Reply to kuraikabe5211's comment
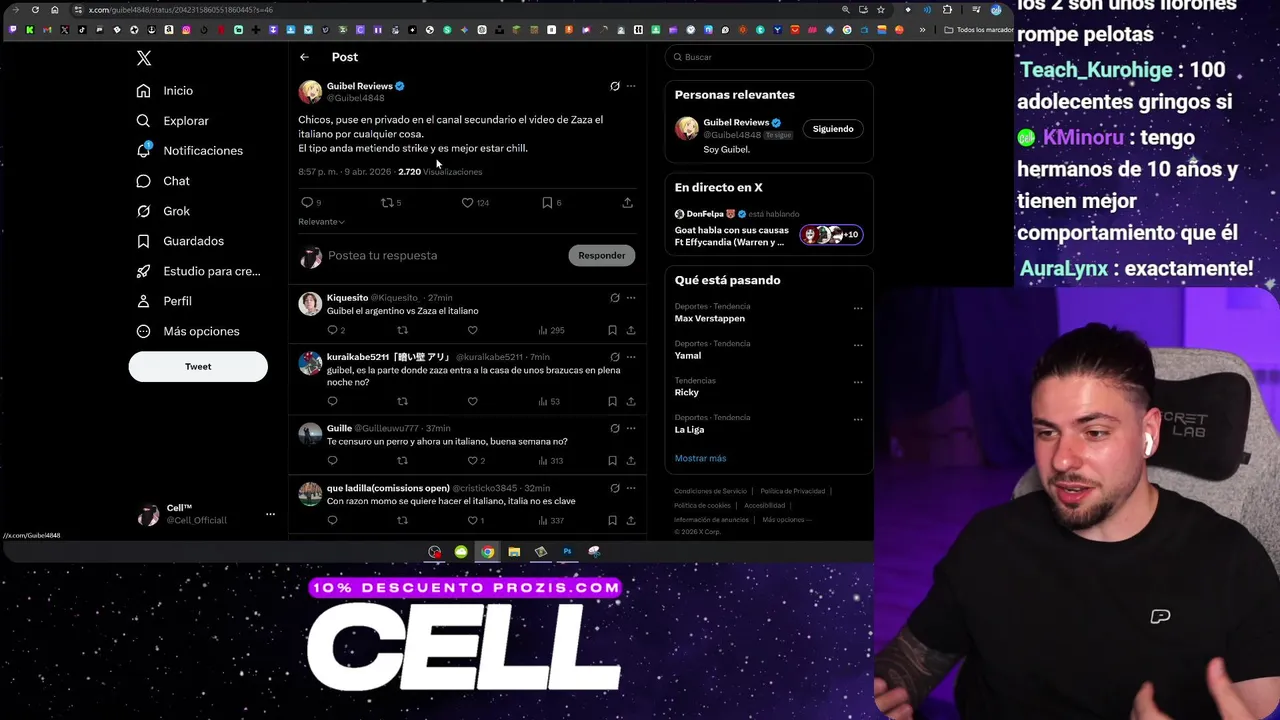The width and height of the screenshot is (1280, 720). [x=332, y=402]
